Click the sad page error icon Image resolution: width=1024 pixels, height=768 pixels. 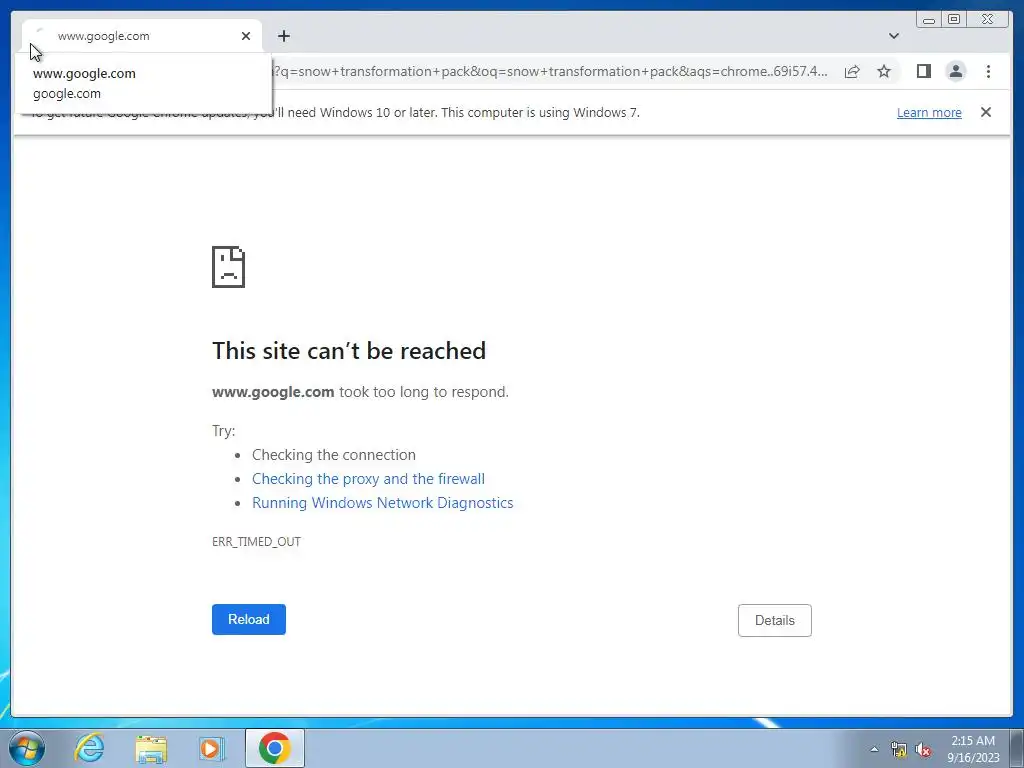click(229, 266)
